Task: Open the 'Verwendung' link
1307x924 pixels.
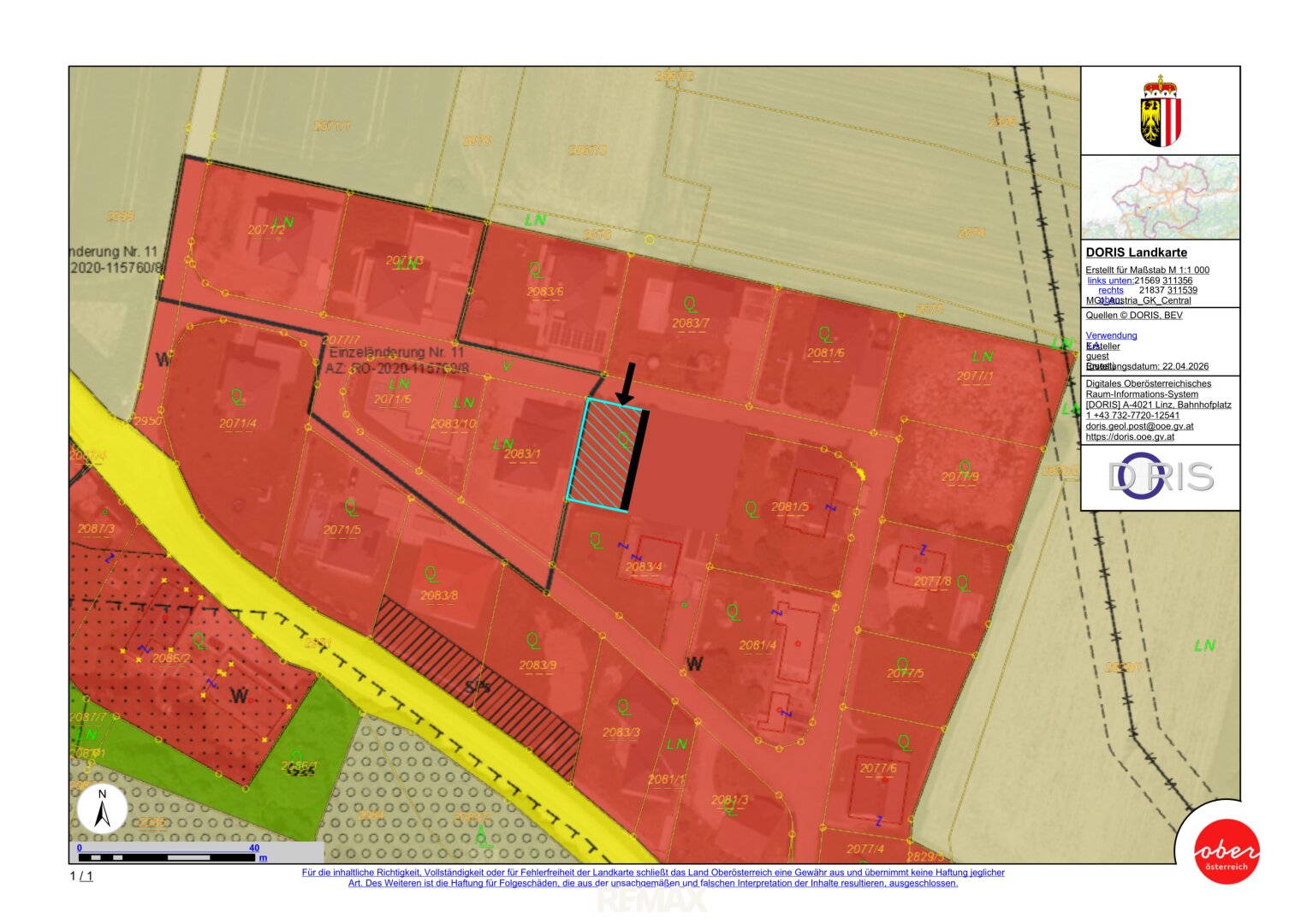Action: click(1111, 335)
